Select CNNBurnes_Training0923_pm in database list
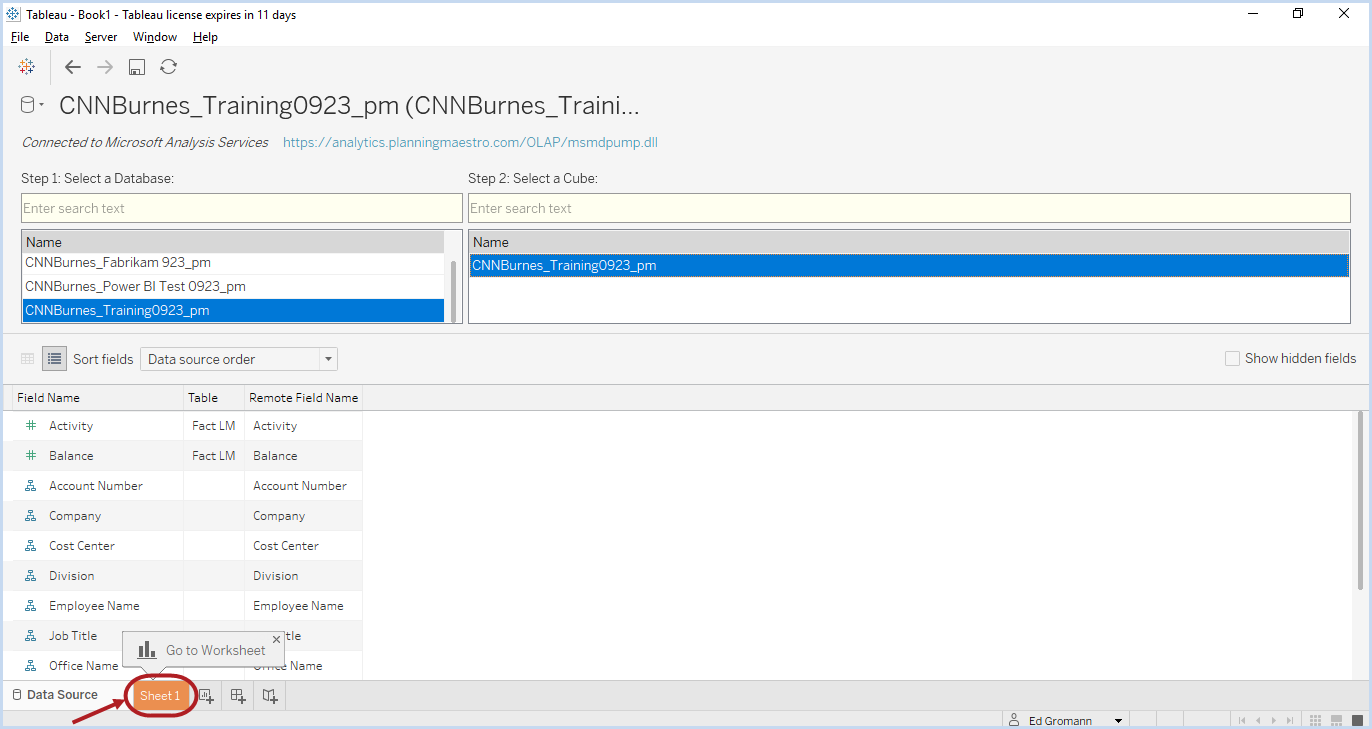The width and height of the screenshot is (1372, 729). 233,311
